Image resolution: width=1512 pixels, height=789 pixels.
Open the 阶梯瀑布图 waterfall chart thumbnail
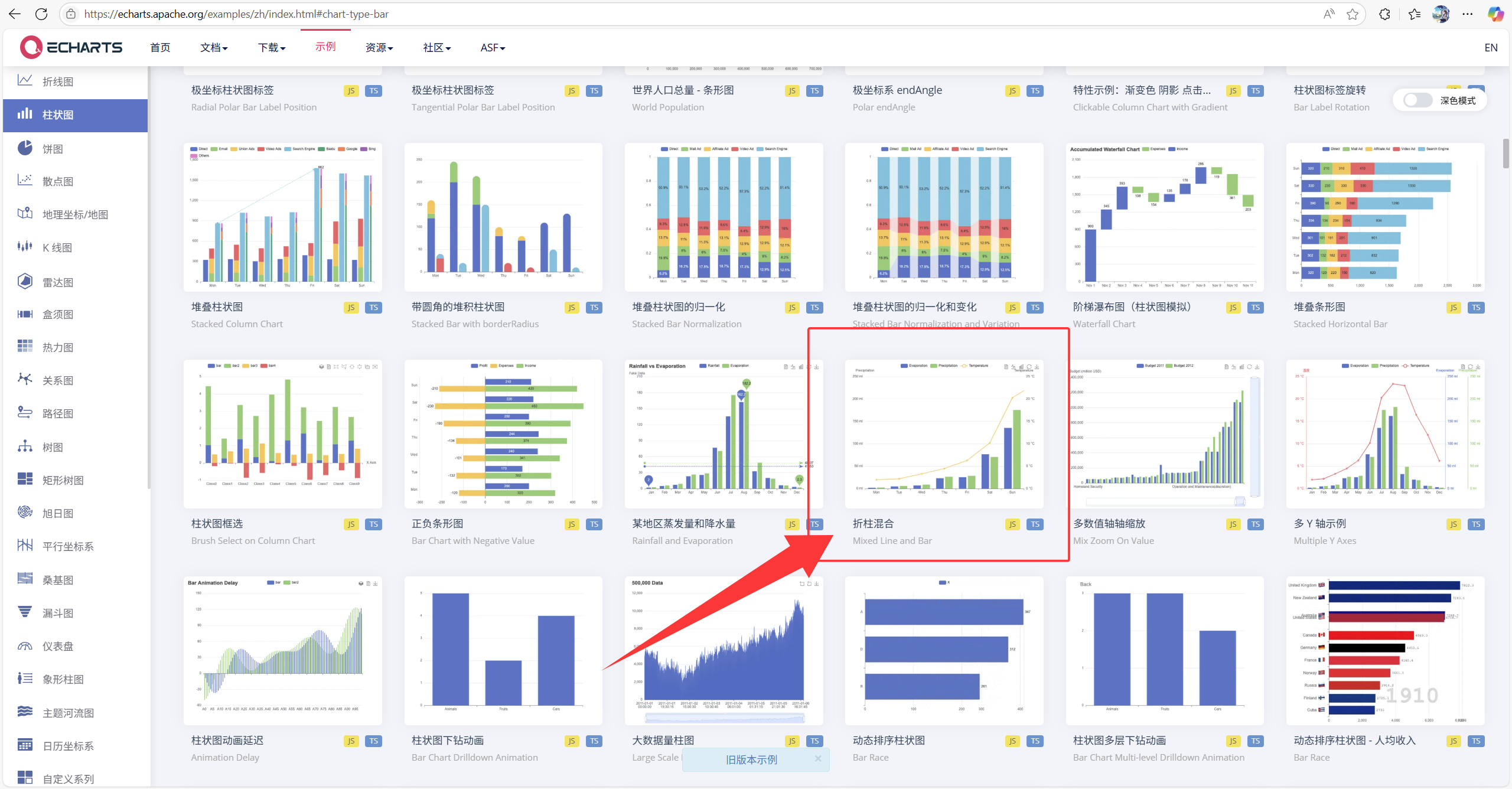pos(1165,217)
